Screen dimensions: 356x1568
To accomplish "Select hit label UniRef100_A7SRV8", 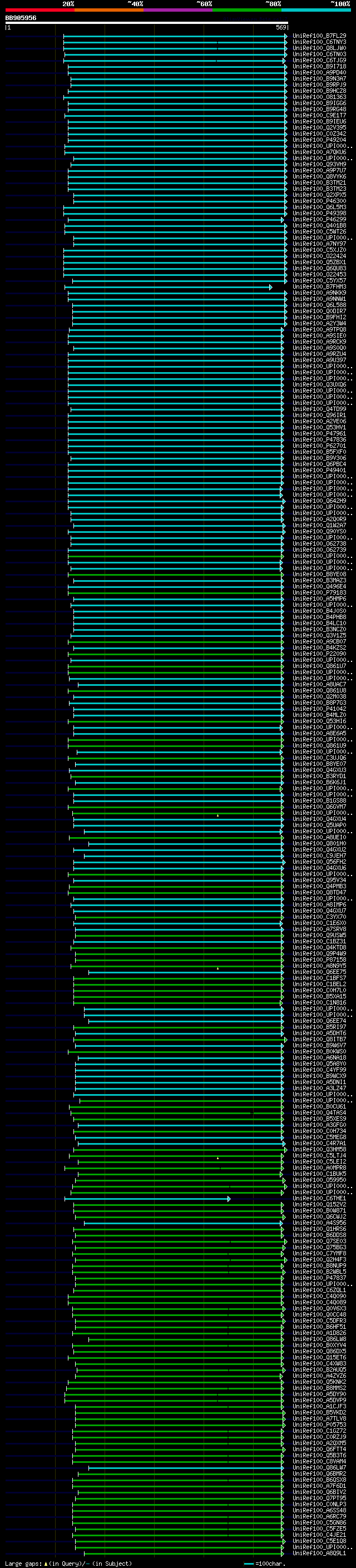I will point(319,929).
